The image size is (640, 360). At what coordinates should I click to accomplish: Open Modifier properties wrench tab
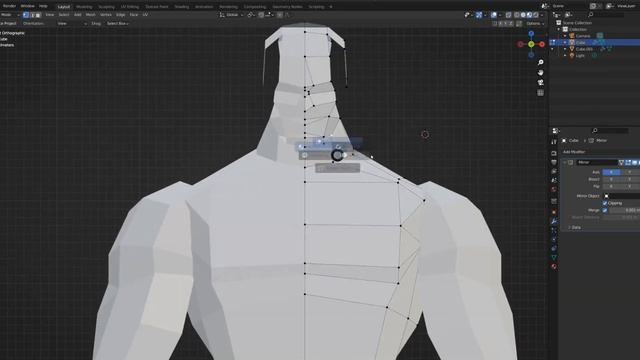tap(554, 222)
